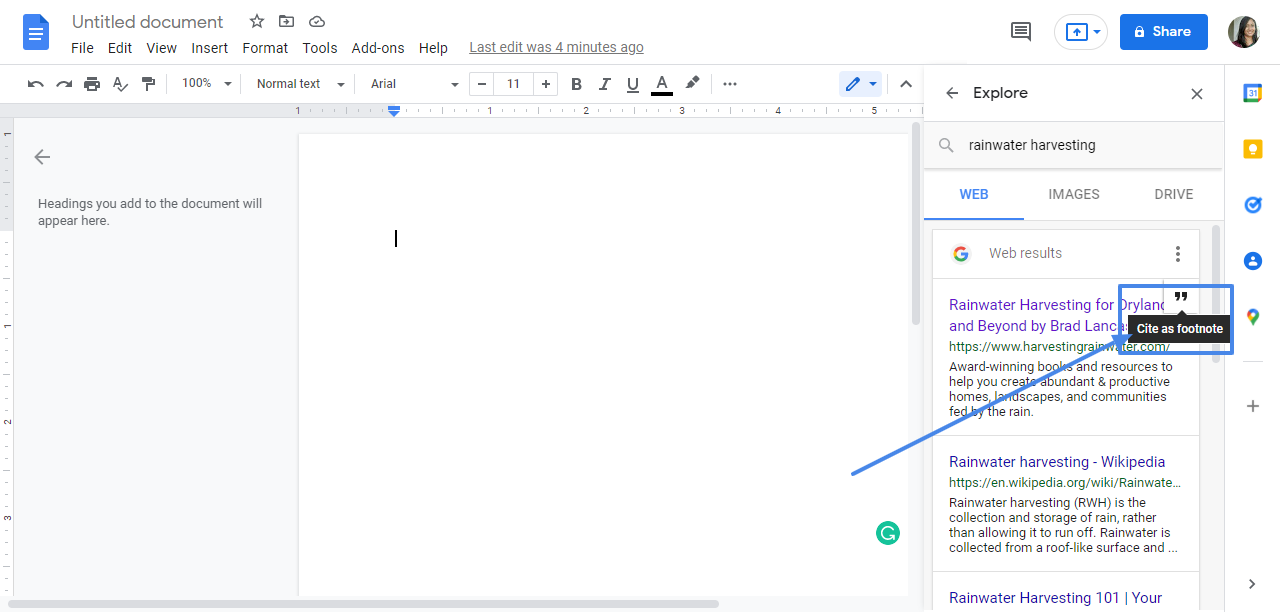Open the 'Last edit was 4 minutes ago' link

(556, 48)
